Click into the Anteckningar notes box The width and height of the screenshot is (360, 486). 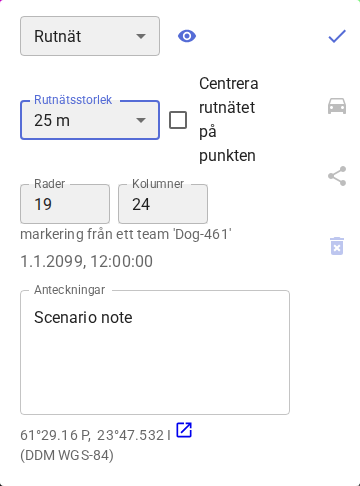155,352
